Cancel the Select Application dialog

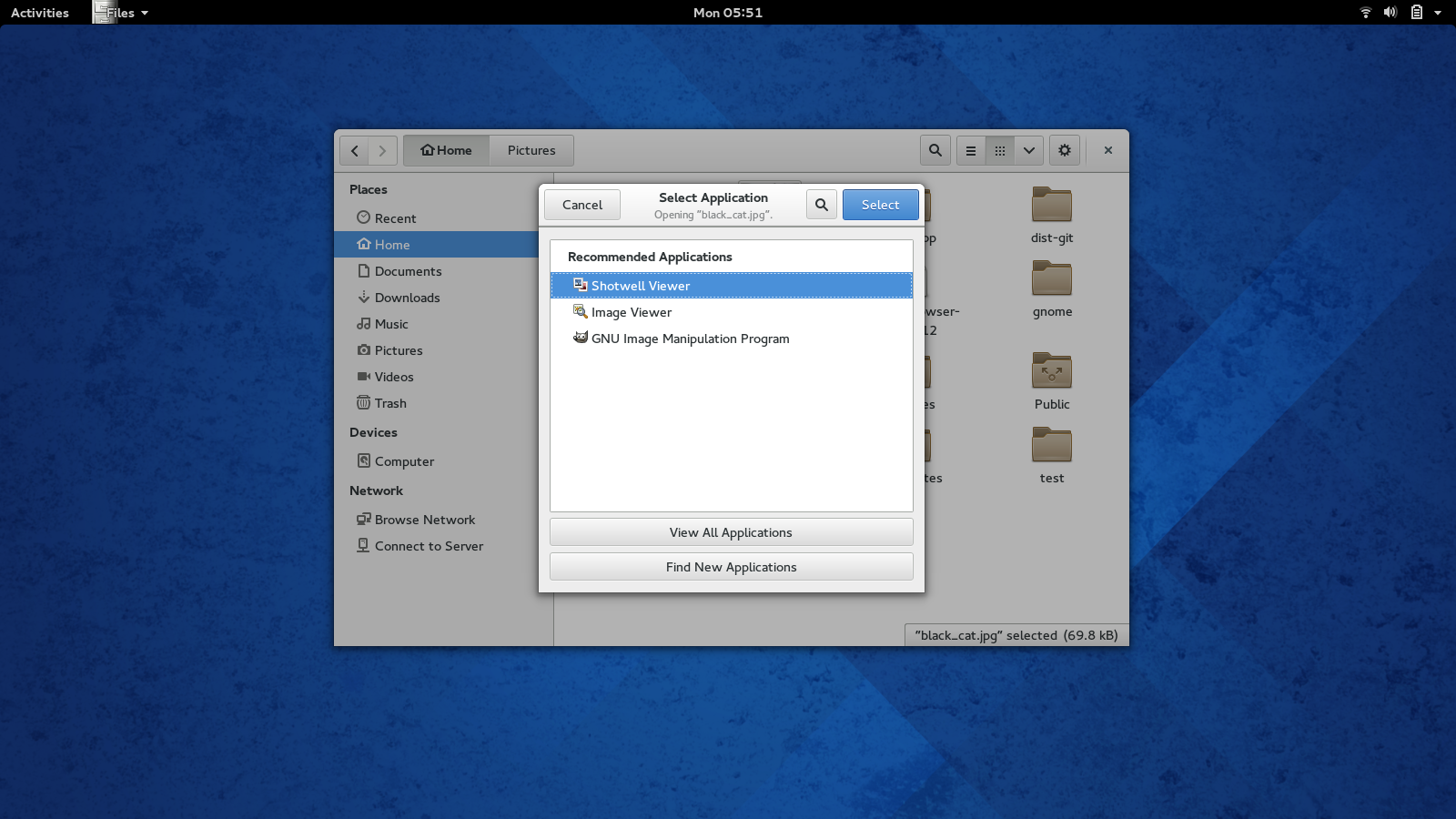pyautogui.click(x=581, y=204)
